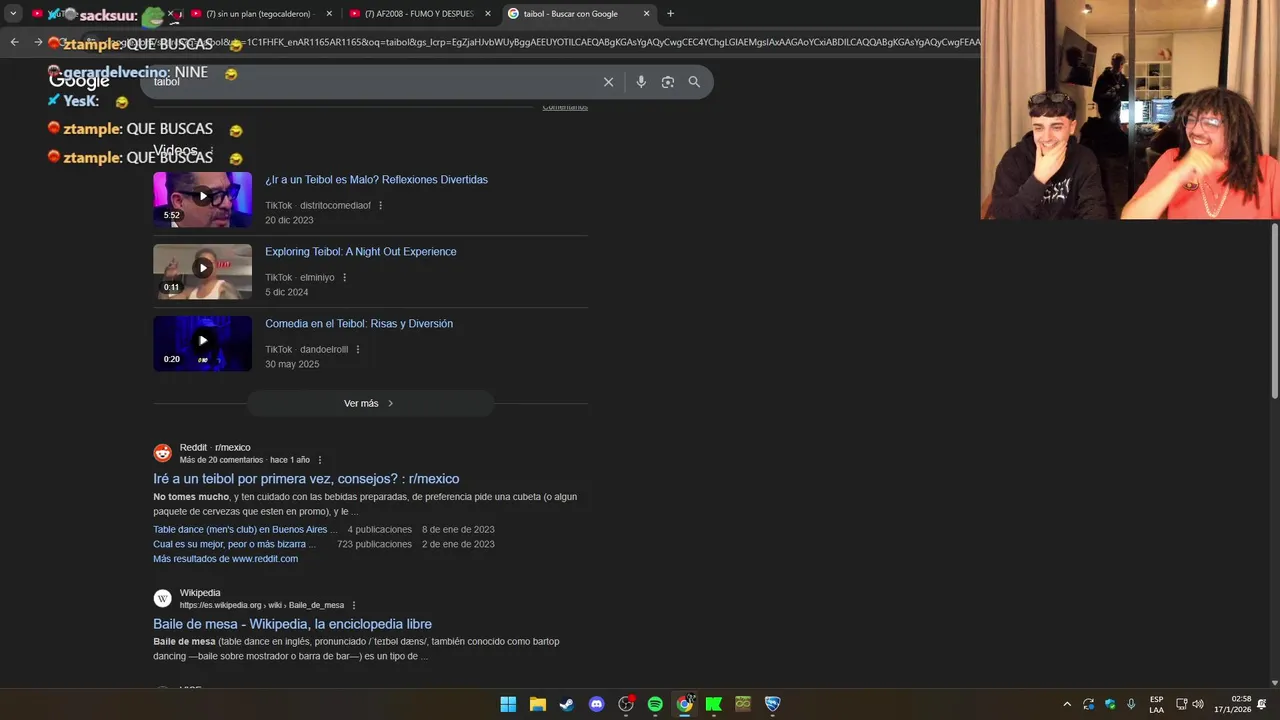This screenshot has height=720, width=1280.
Task: Open options for distritocomediaof video
Action: click(x=380, y=206)
